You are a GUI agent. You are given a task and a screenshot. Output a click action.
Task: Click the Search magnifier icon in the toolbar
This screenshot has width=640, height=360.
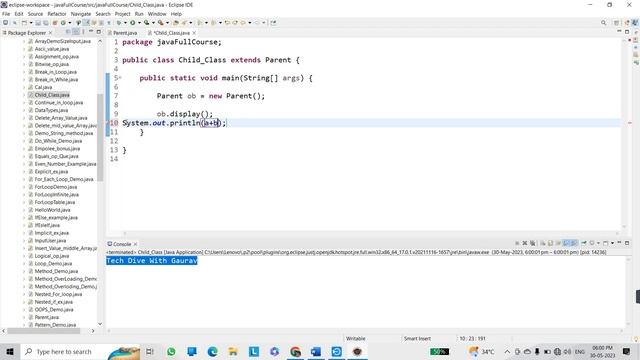[603, 23]
